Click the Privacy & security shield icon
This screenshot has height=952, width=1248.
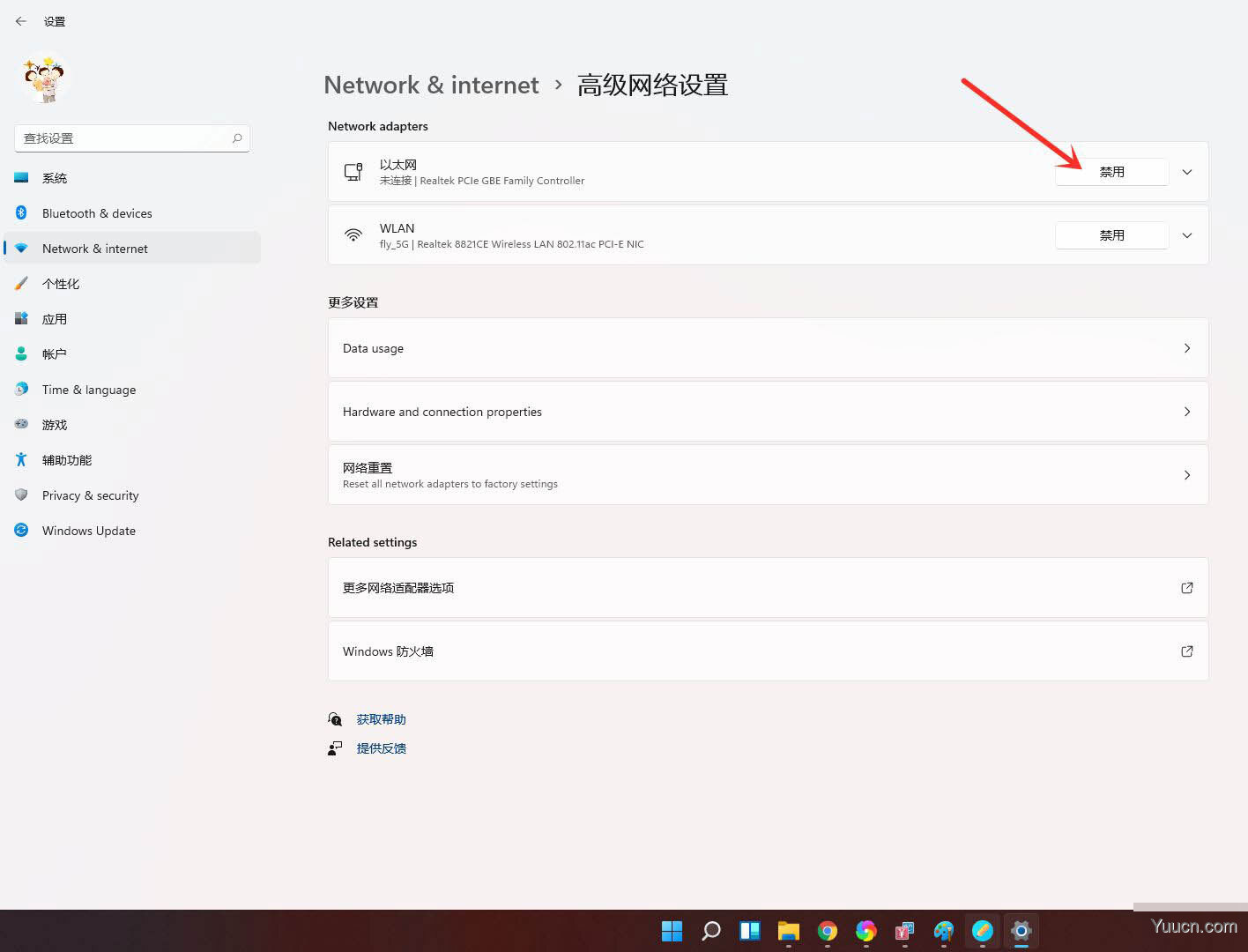coord(21,495)
